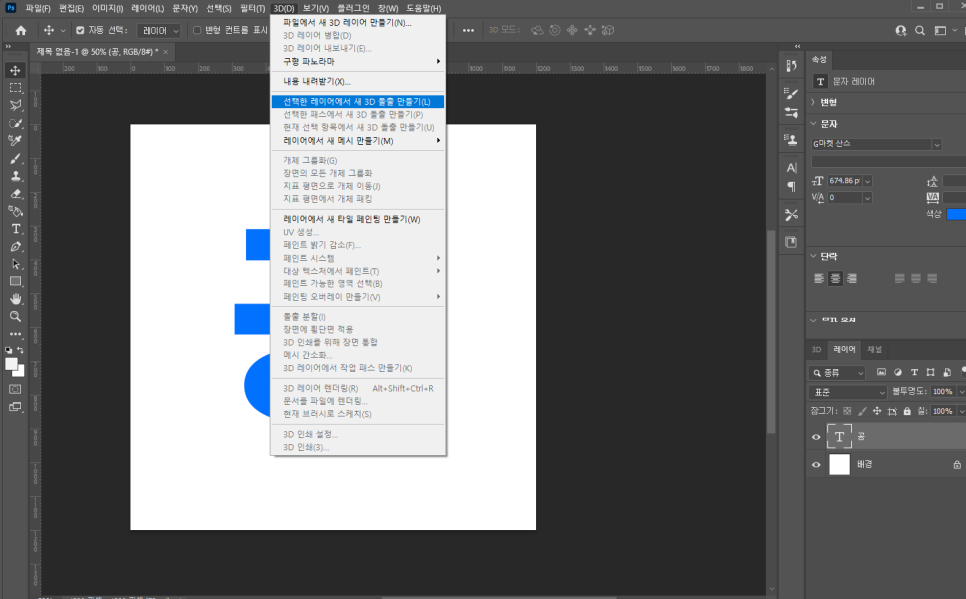Image resolution: width=966 pixels, height=599 pixels.
Task: Open the search magnifier in top bar
Action: coord(920,30)
